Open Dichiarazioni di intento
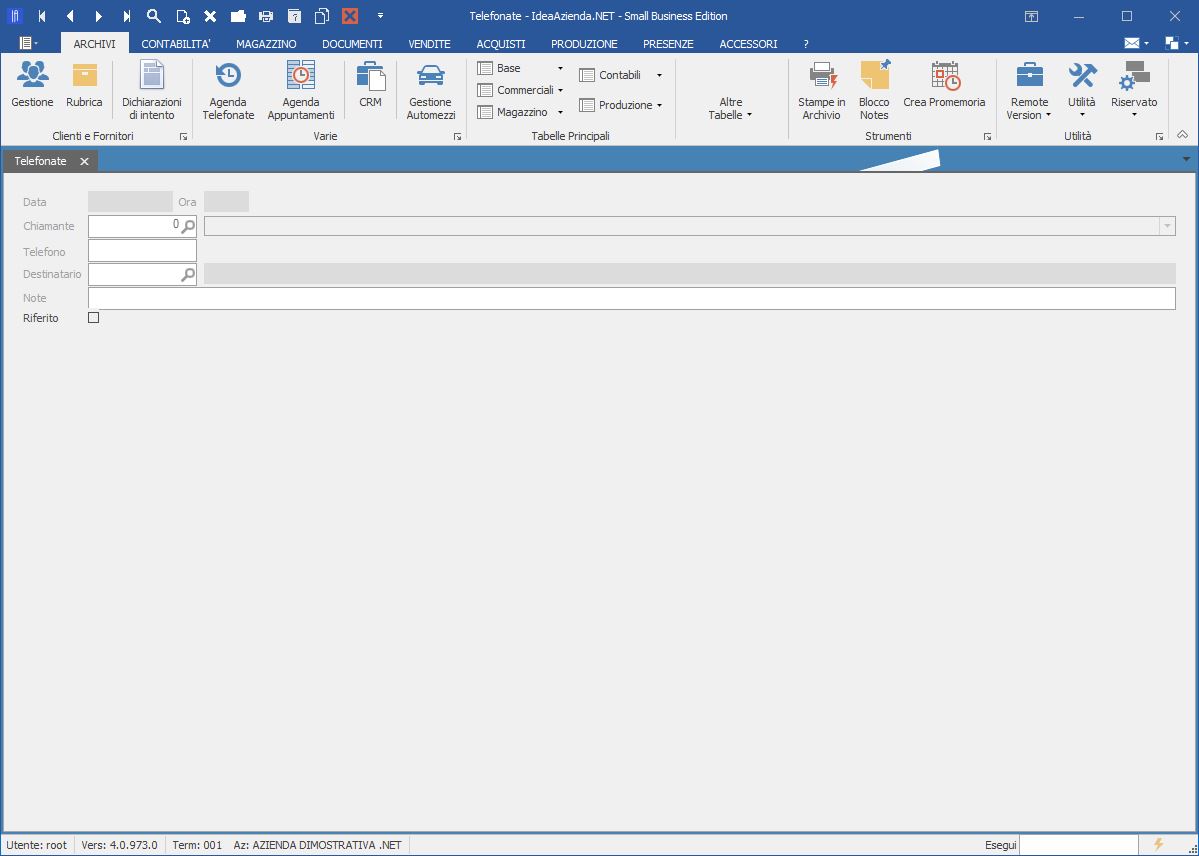 tap(152, 90)
